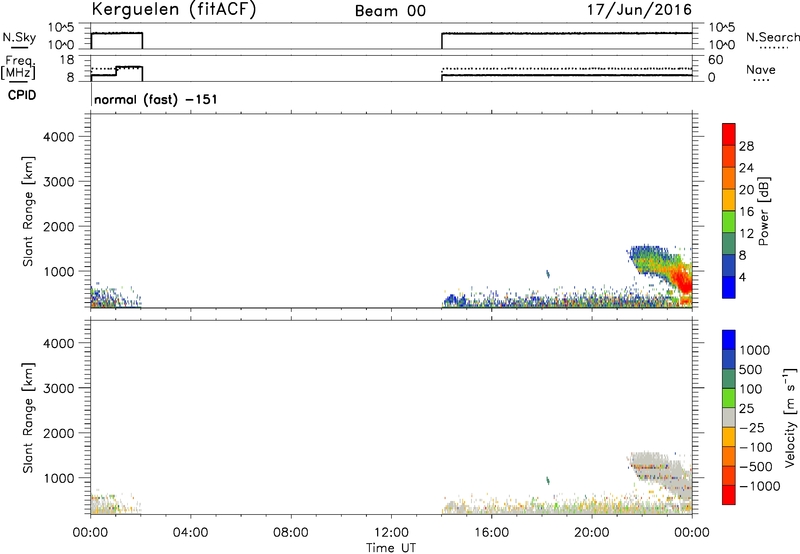Click the "Power [dB]" colorbar title
800x554 pixels.
coord(763,211)
